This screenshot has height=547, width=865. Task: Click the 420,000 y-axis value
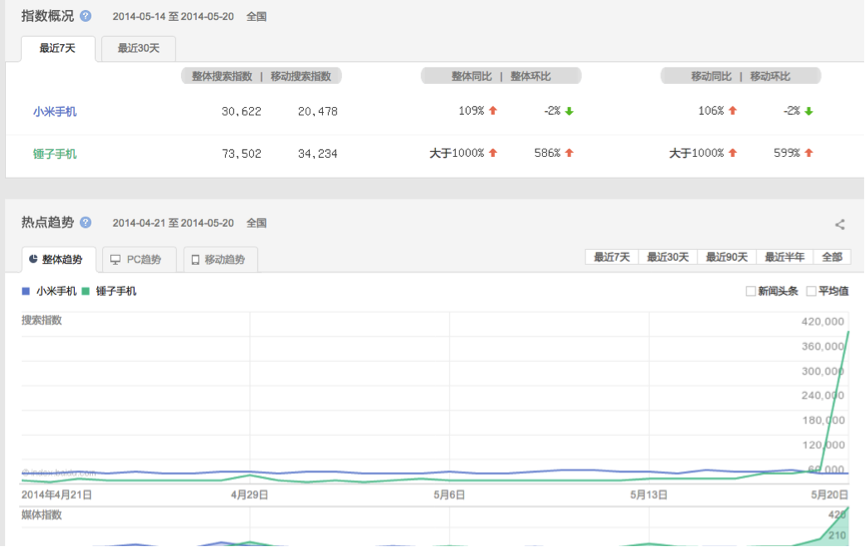(823, 321)
